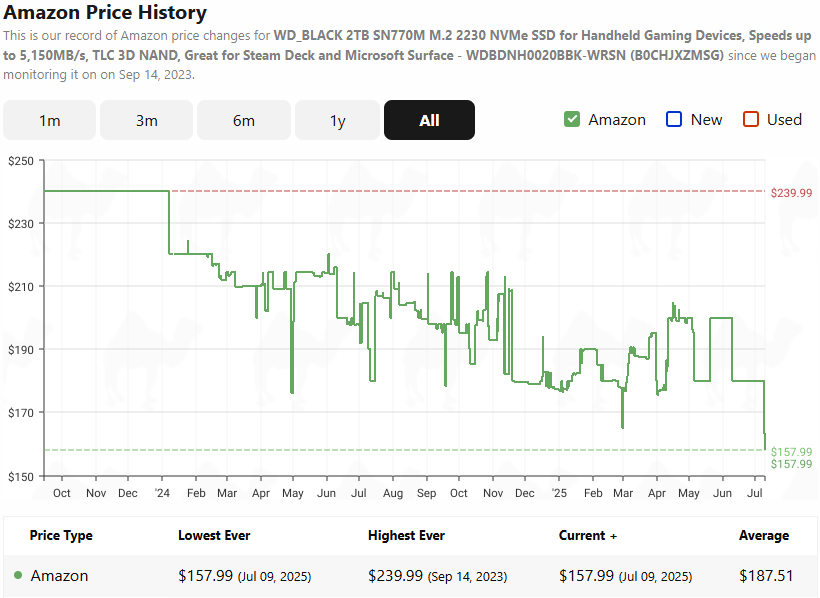The image size is (820, 598).
Task: Click the red $239.99 chart label
Action: [791, 192]
